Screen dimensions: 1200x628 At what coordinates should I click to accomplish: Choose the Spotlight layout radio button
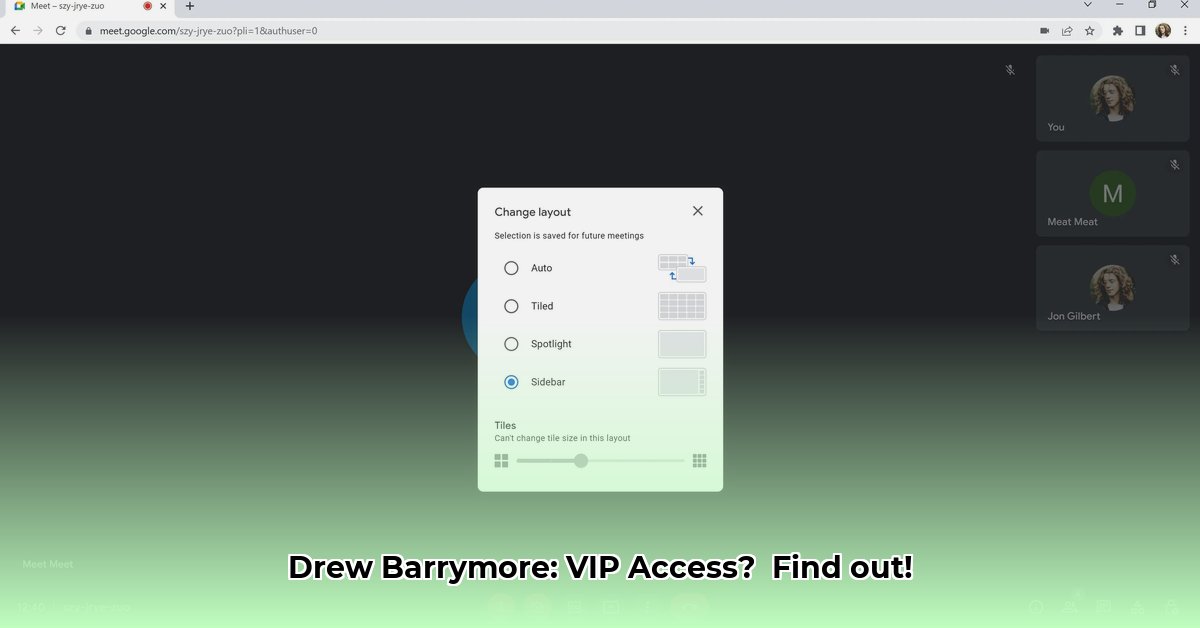(511, 344)
